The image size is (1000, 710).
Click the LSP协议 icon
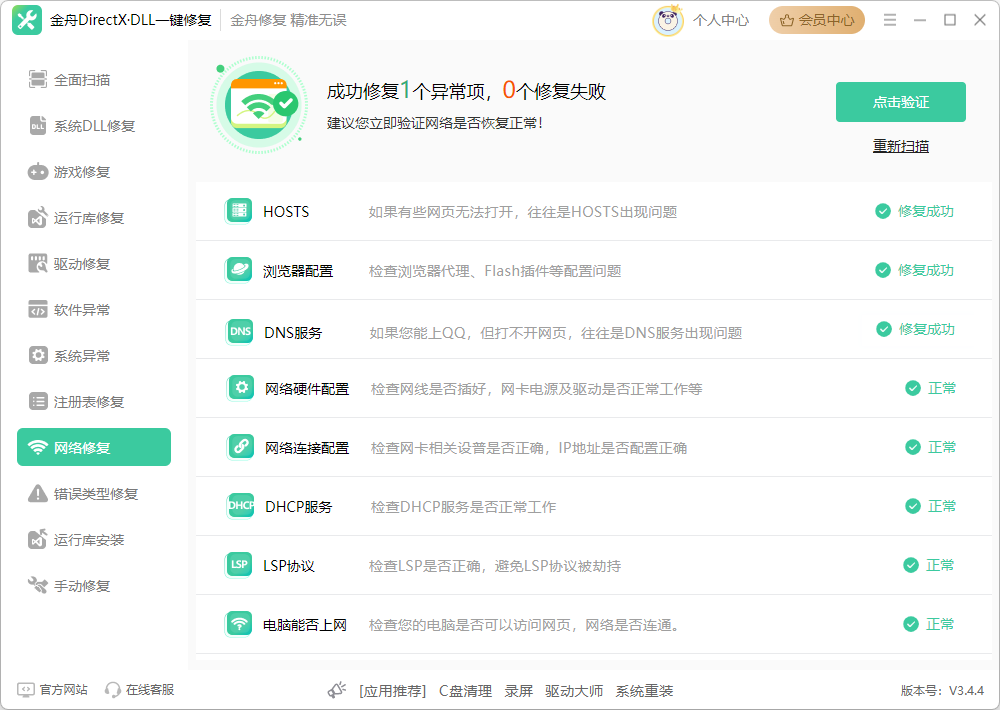239,565
